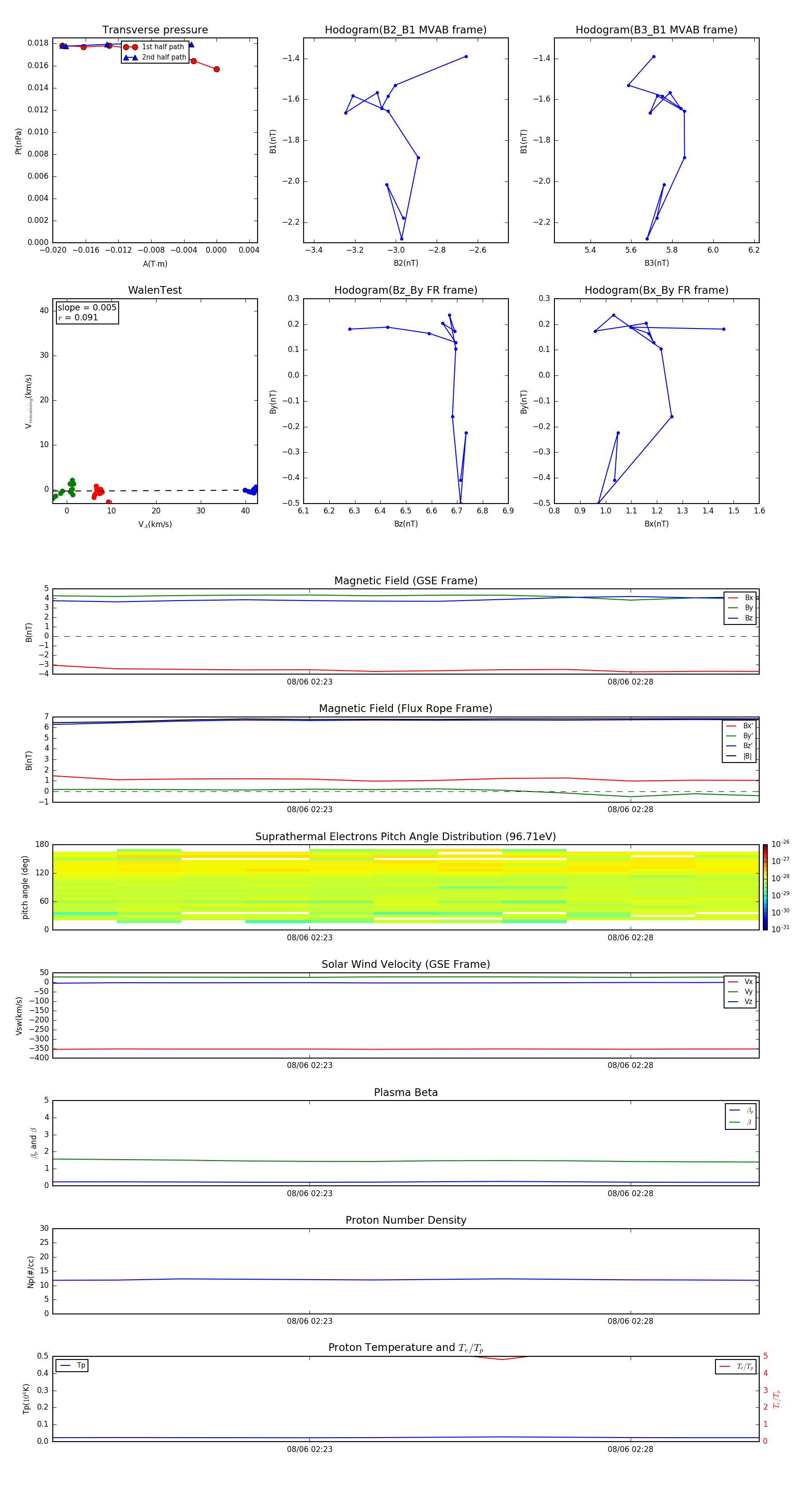Click the Bx legend entry in GSE magnetic field

coord(740,598)
